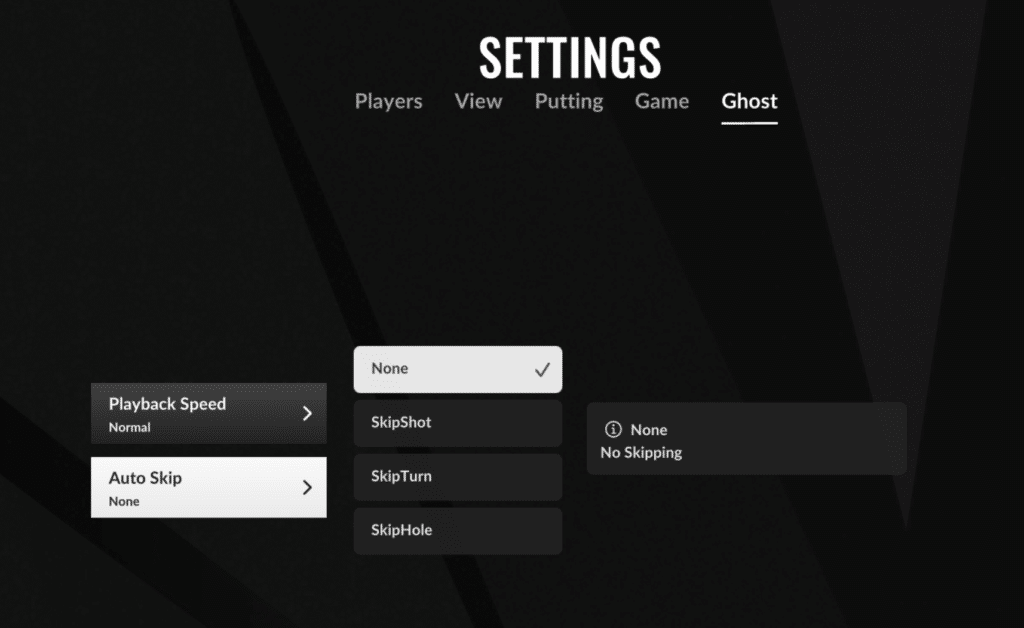Screen dimensions: 1024x628
Task: Choose the SkipHole option
Action: 458,531
